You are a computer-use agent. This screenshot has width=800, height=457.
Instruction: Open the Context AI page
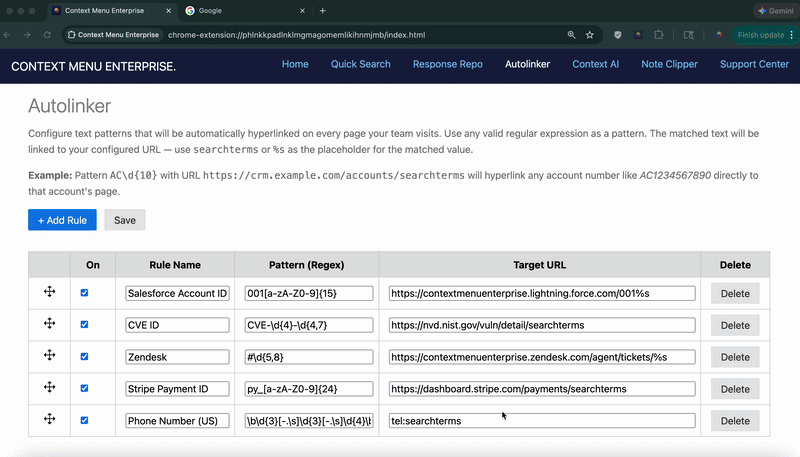point(595,64)
